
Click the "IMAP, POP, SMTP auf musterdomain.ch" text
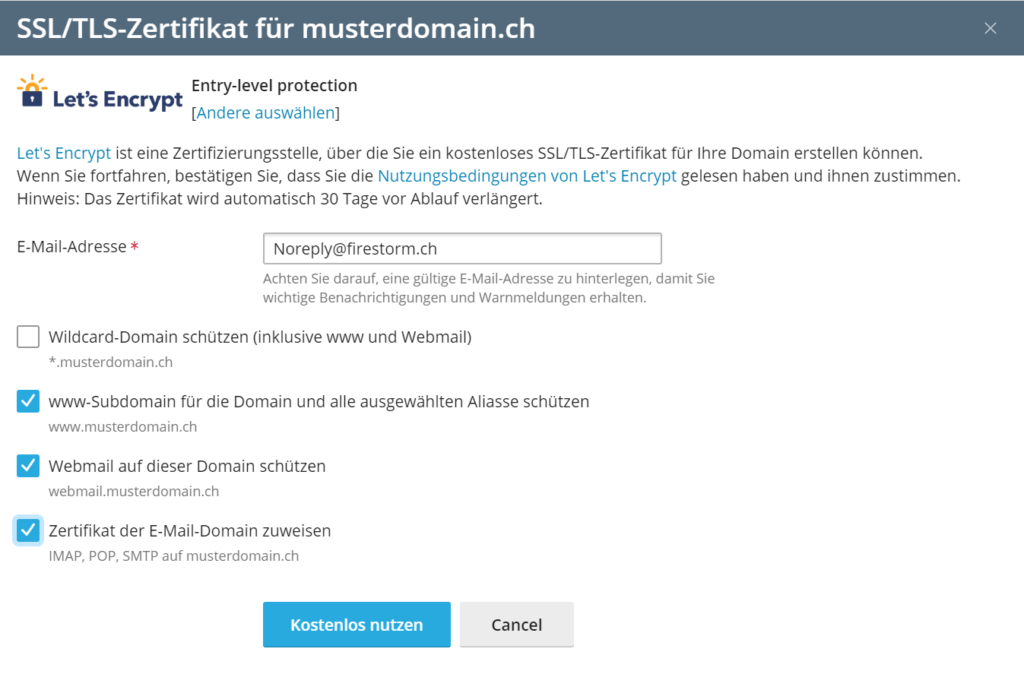173,555
